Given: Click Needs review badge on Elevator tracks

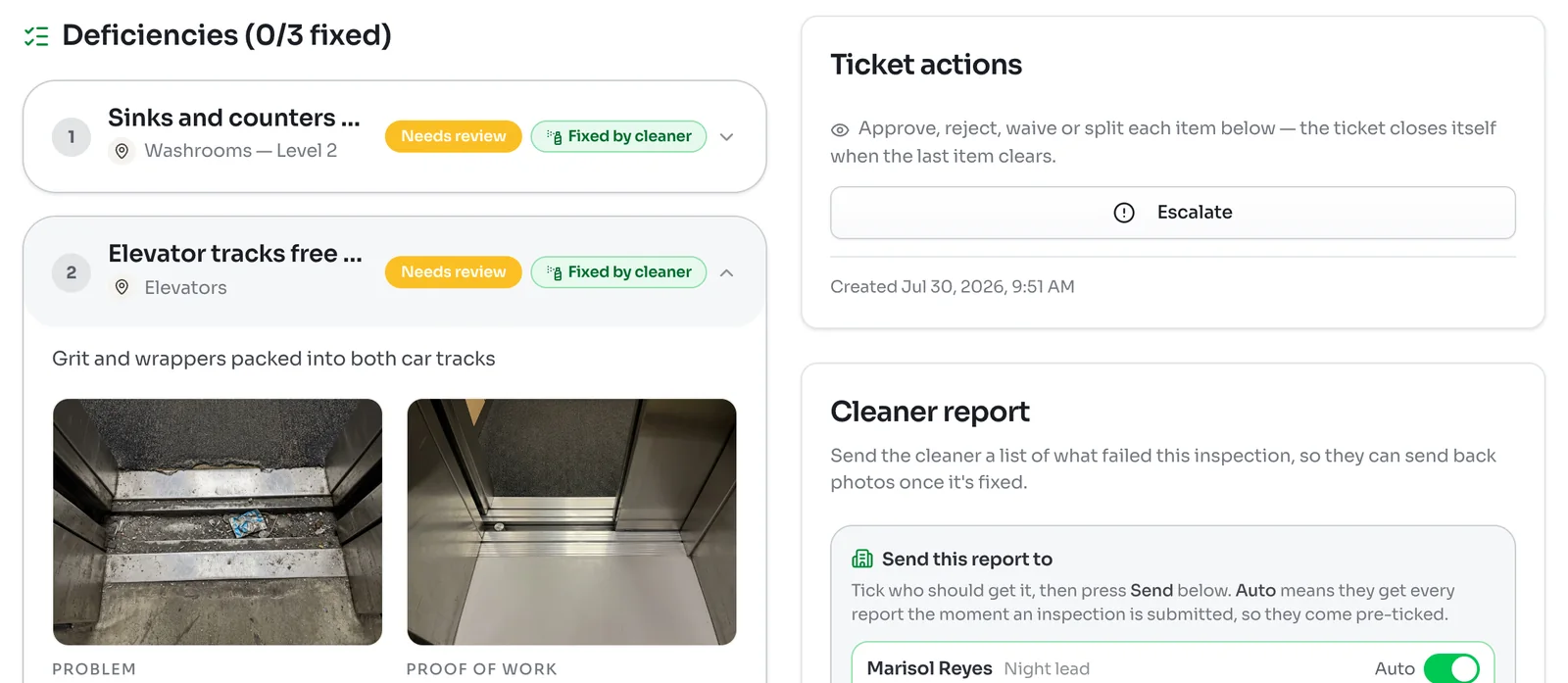Looking at the screenshot, I should (454, 271).
